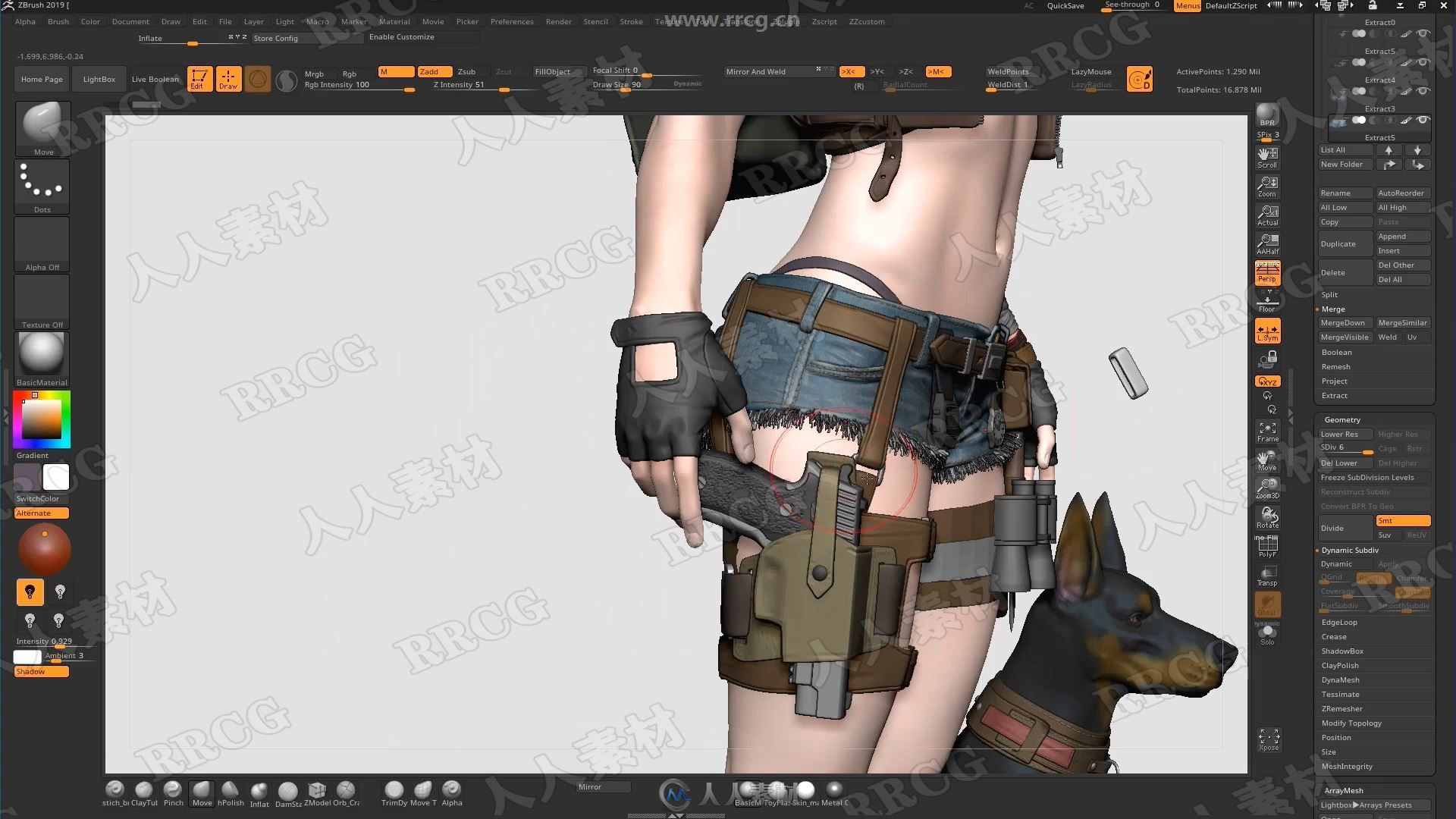Click the Rotate view icon

[x=1267, y=518]
